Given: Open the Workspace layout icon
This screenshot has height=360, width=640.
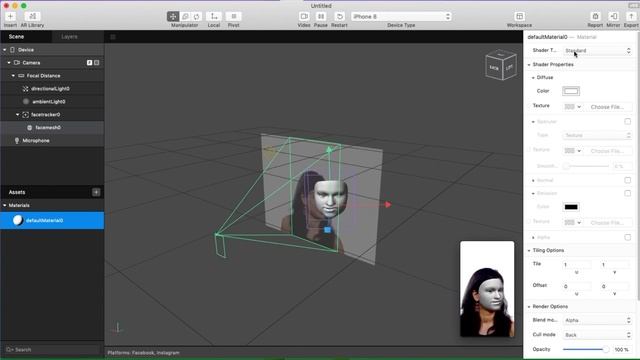Looking at the screenshot, I should pyautogui.click(x=519, y=16).
